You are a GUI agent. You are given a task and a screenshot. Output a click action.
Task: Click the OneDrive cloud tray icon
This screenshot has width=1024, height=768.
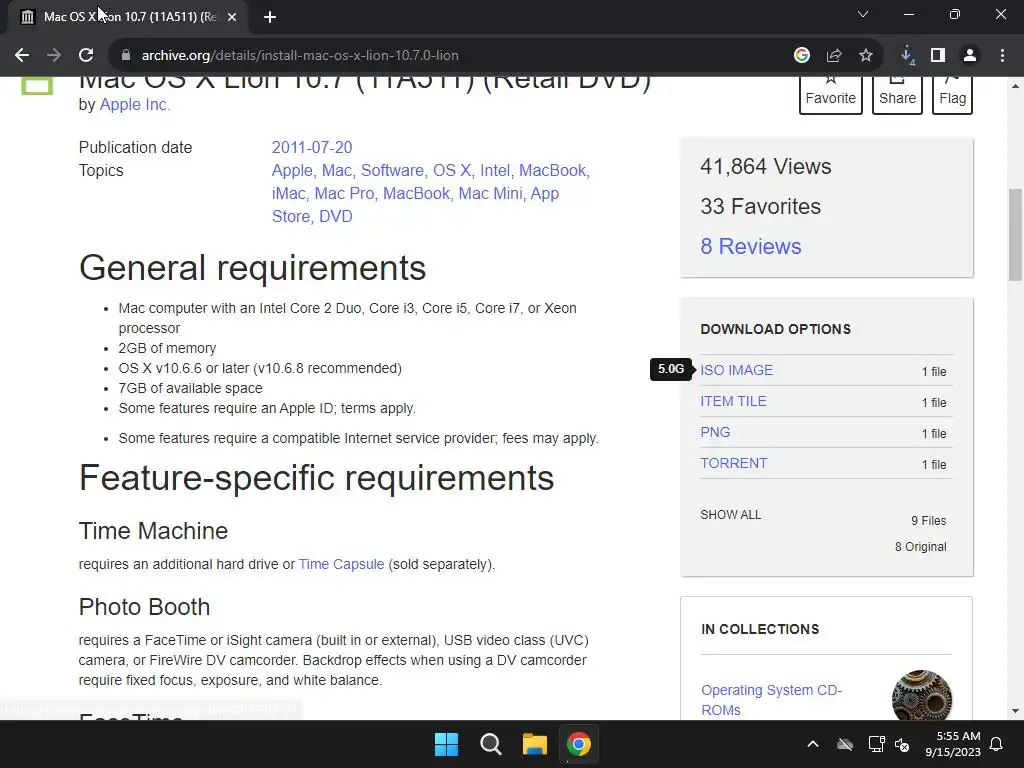click(845, 744)
